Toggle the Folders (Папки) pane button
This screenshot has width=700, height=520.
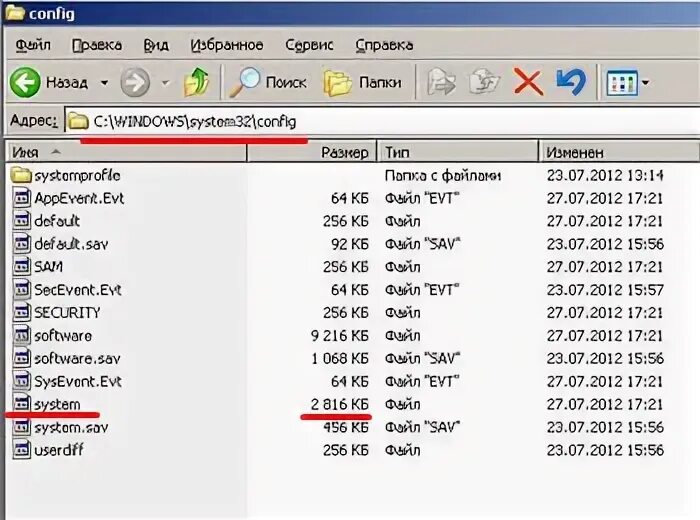362,82
